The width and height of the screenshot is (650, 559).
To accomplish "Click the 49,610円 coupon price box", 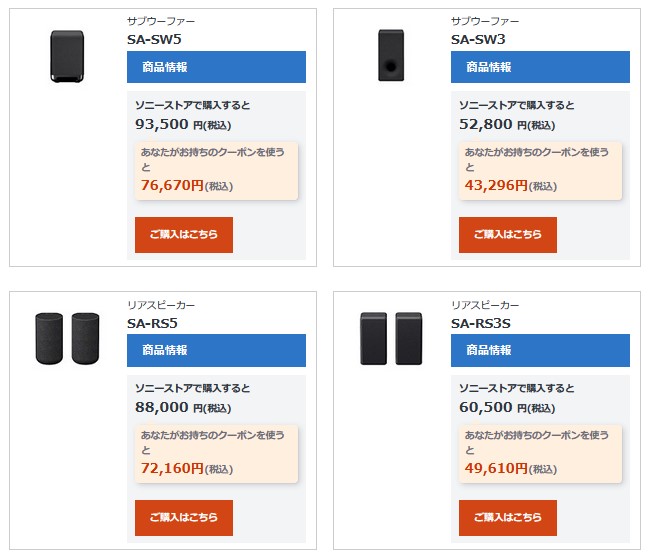I will coord(540,454).
